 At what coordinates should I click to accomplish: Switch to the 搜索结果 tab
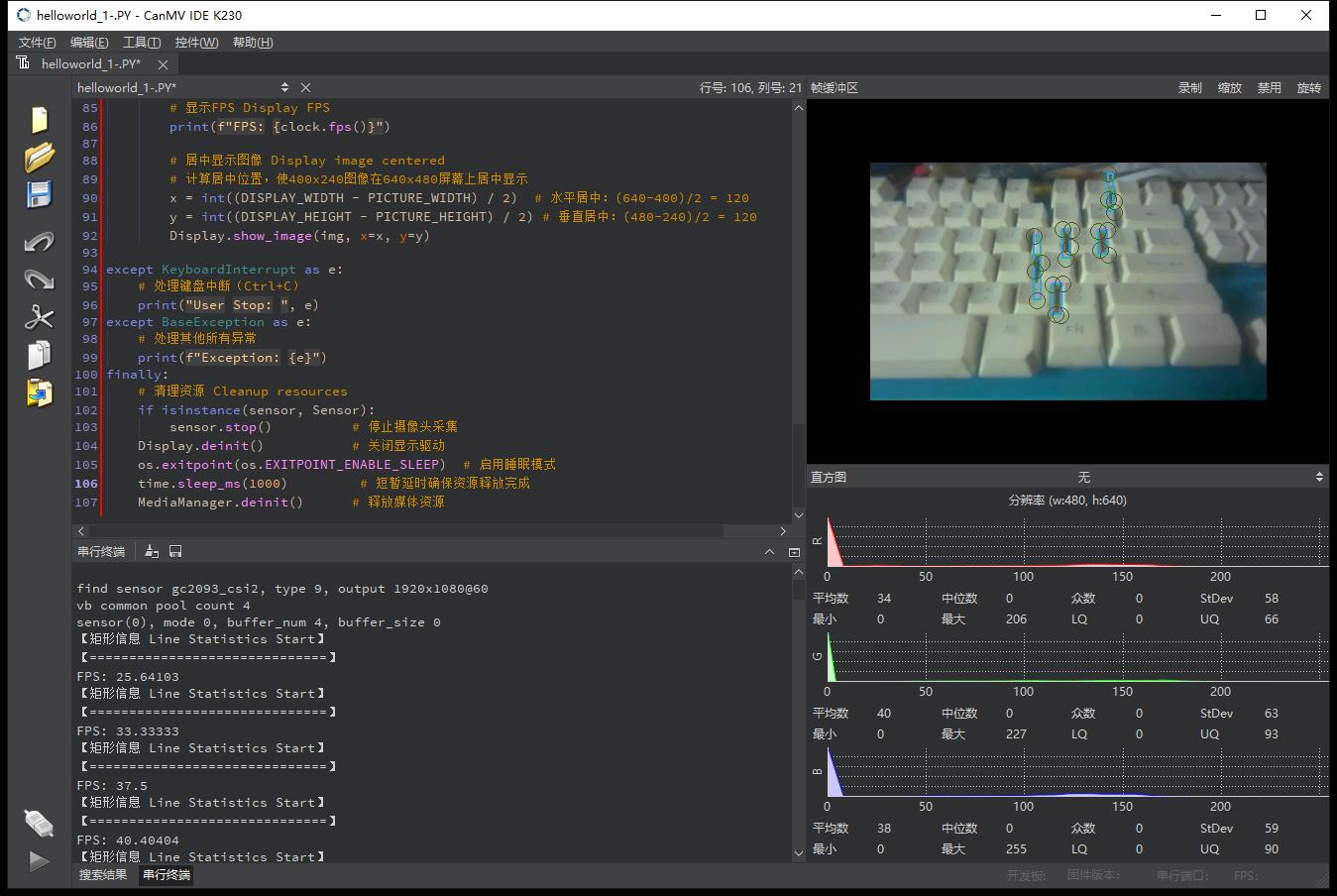pyautogui.click(x=103, y=875)
